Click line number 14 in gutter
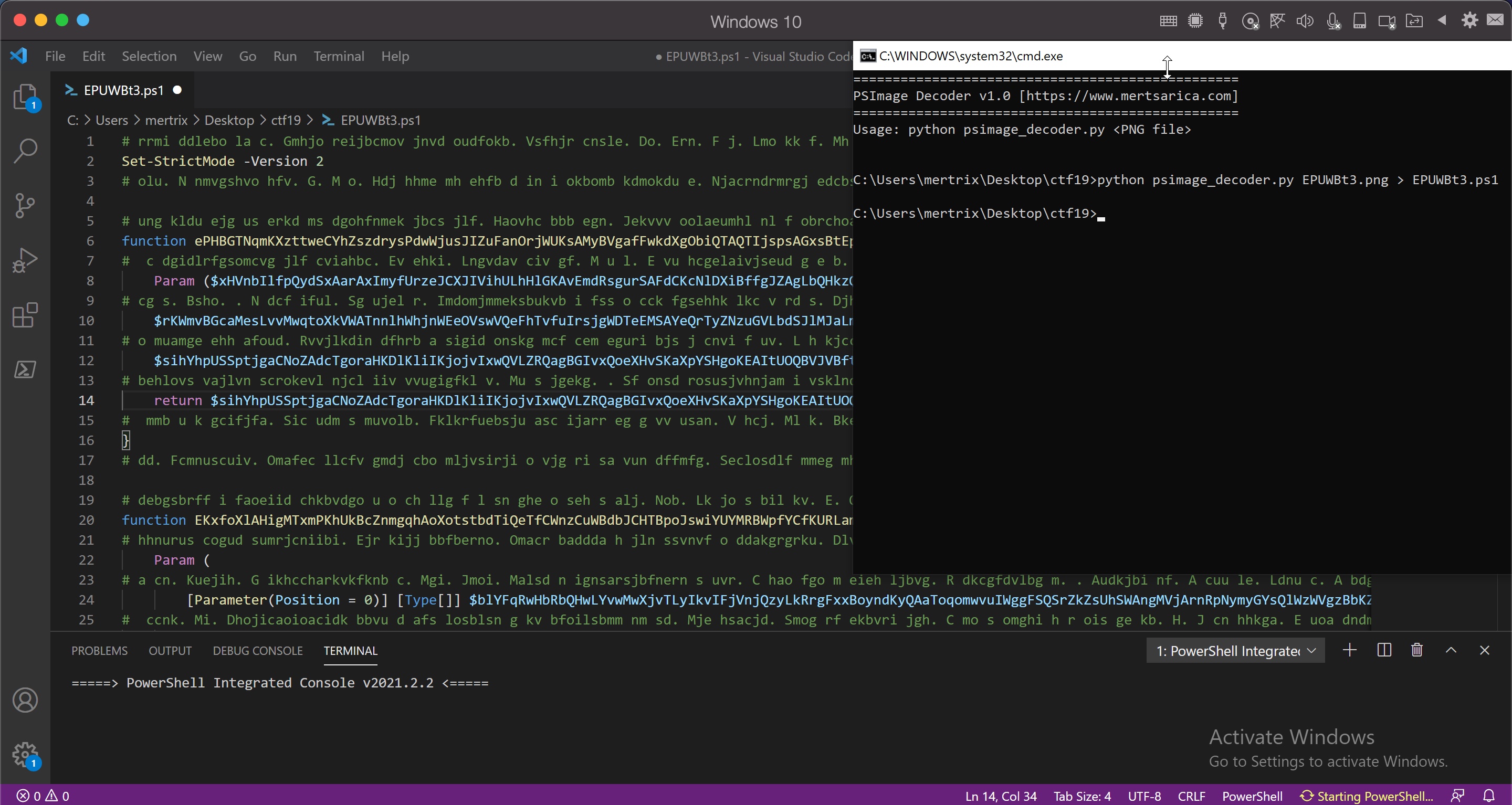The width and height of the screenshot is (1512, 805). tap(86, 400)
